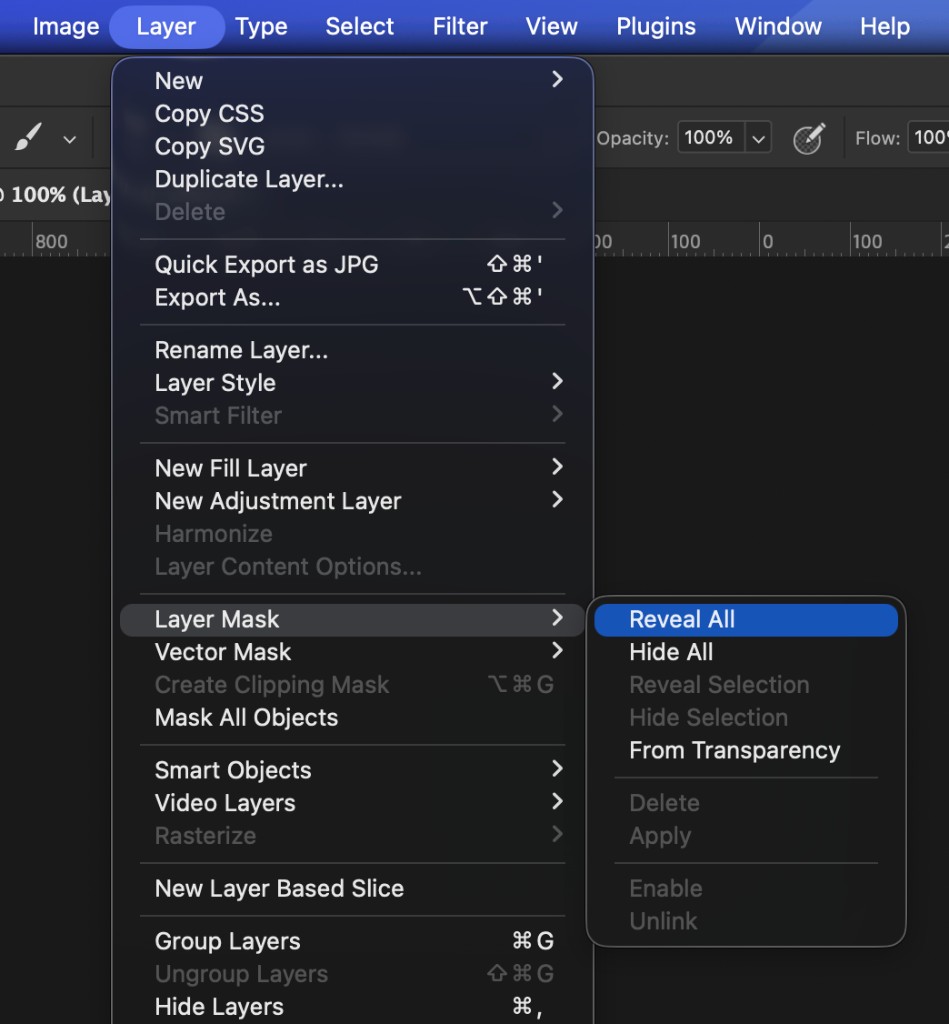
Task: Open the brush preset picker chevron
Action: (x=69, y=139)
